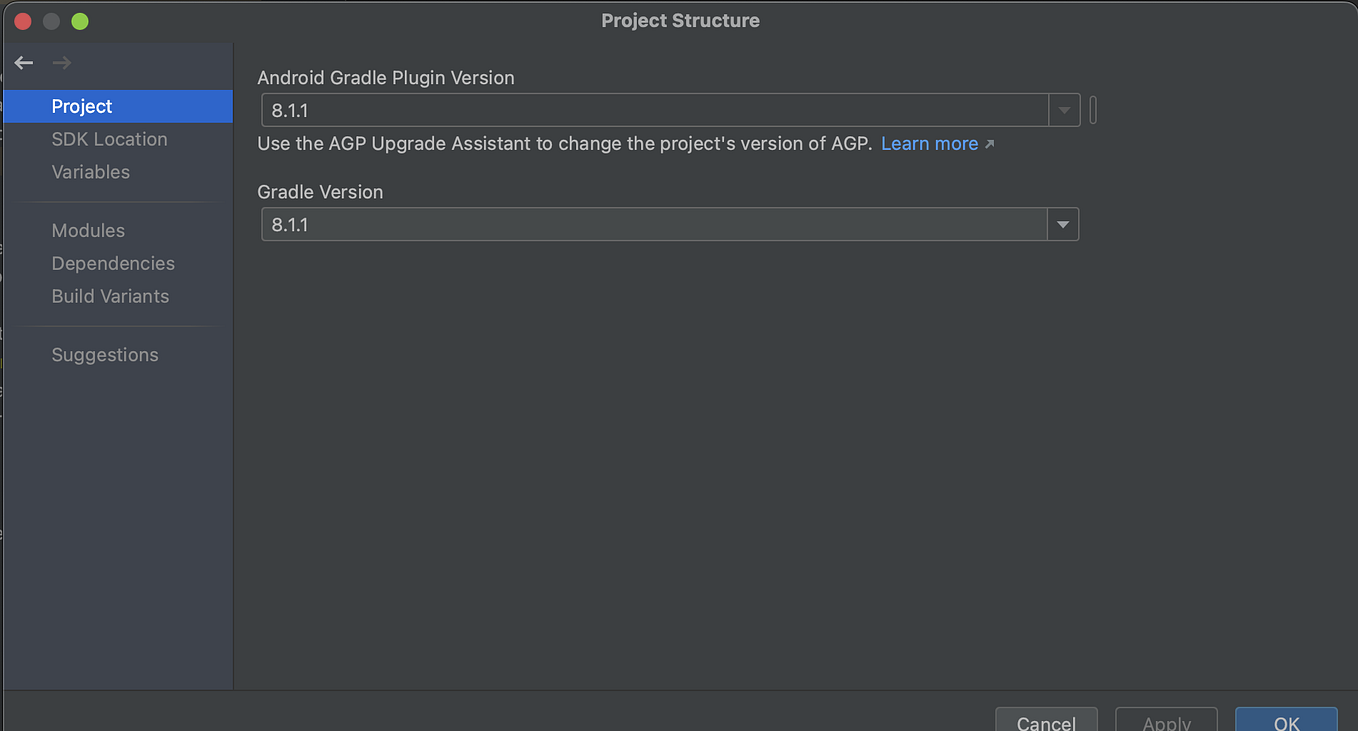Open SDK Location settings

click(x=109, y=139)
